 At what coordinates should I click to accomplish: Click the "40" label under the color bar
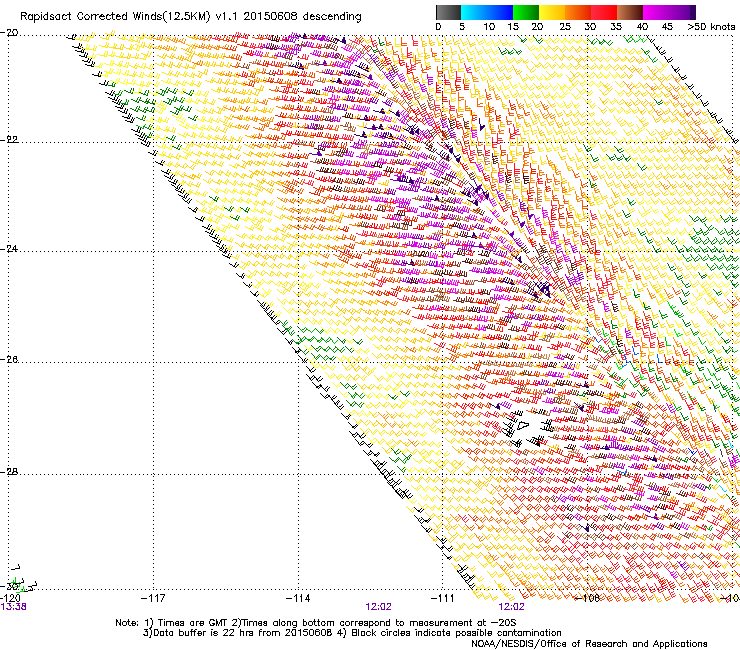click(642, 27)
